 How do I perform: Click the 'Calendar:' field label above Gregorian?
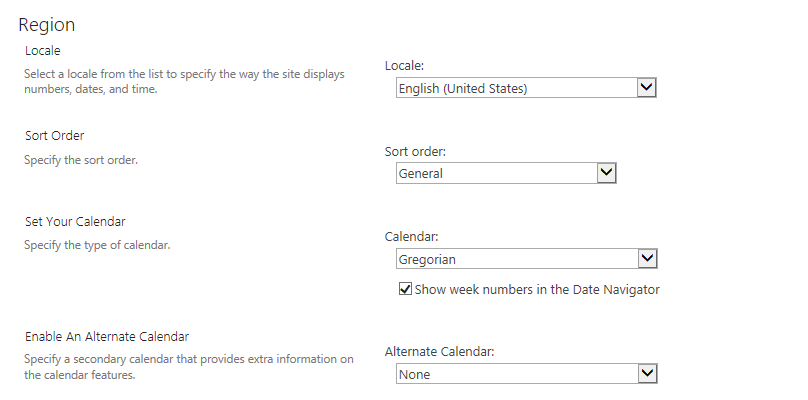[413, 237]
